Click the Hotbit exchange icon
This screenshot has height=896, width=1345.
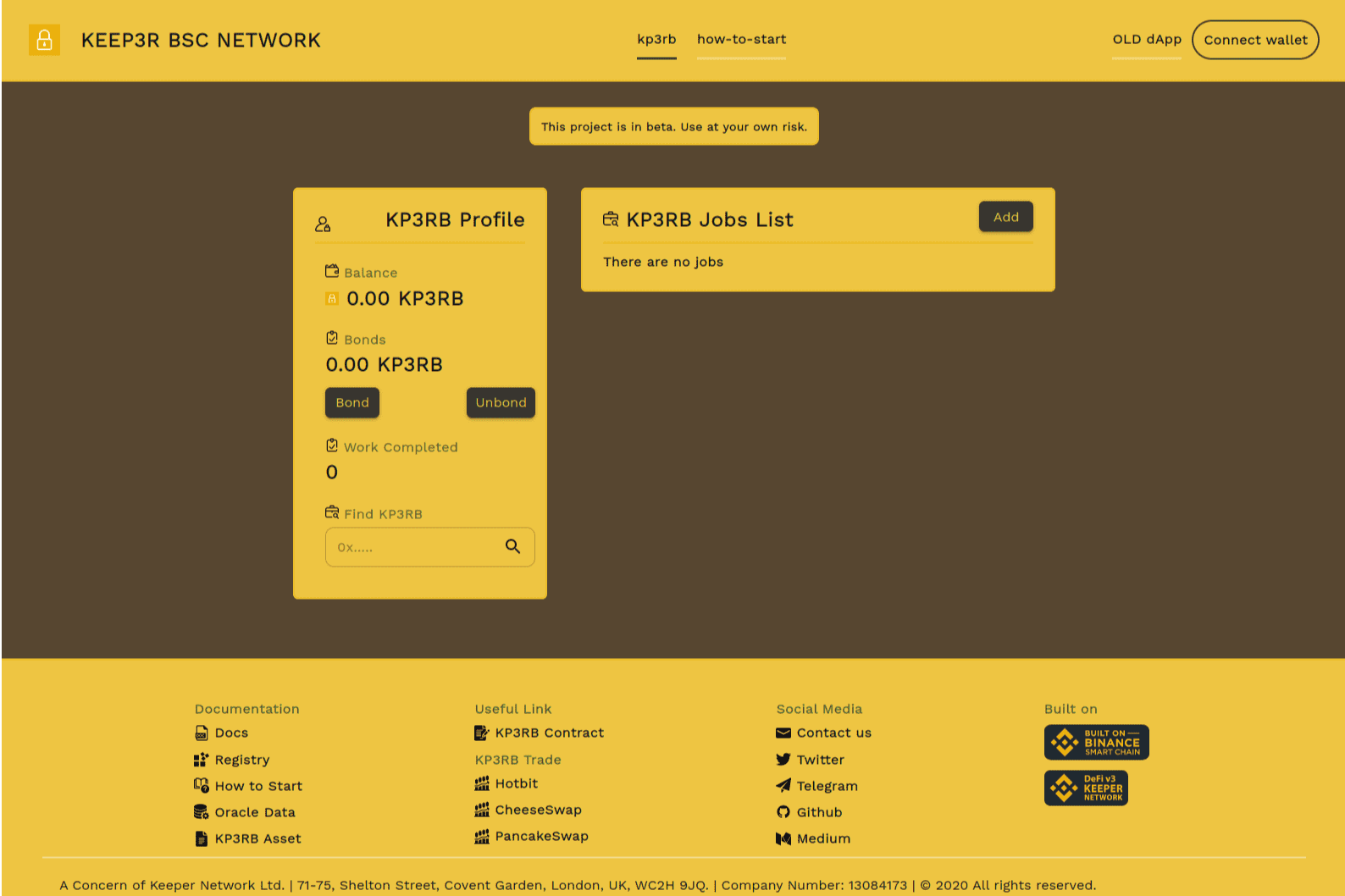coord(482,783)
